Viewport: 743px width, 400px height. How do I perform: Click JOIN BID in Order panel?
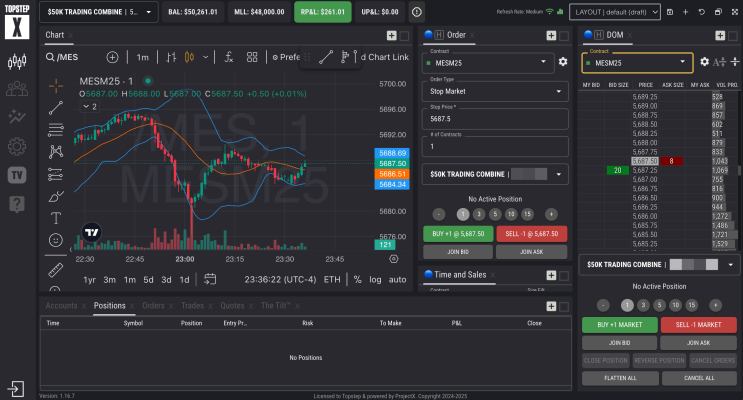(x=458, y=252)
